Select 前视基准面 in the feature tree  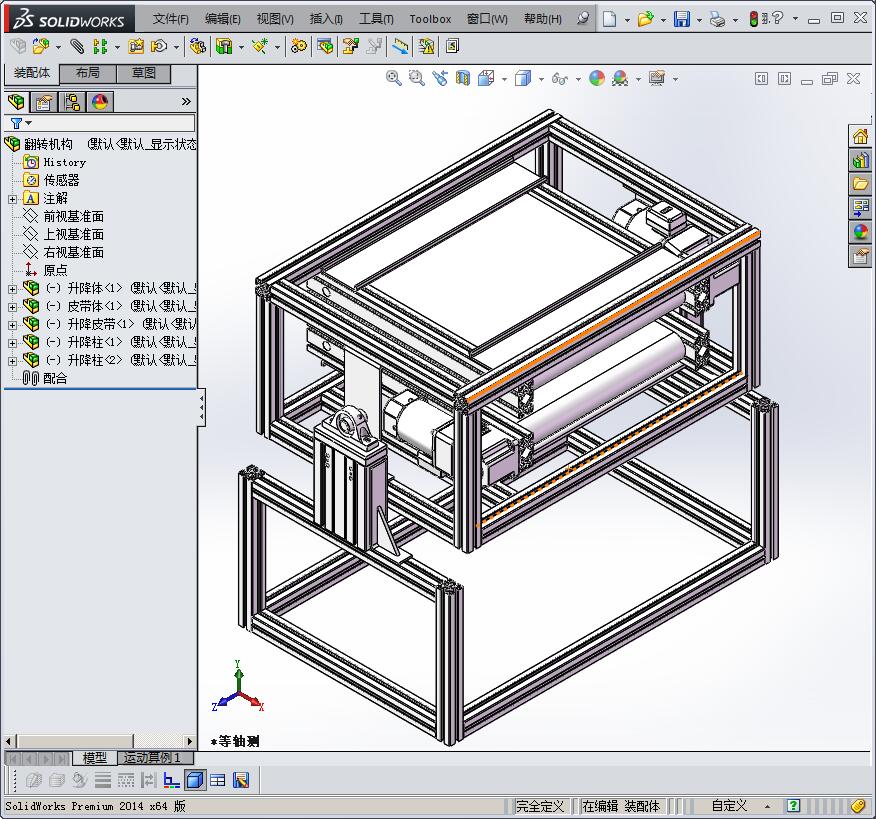[x=74, y=216]
